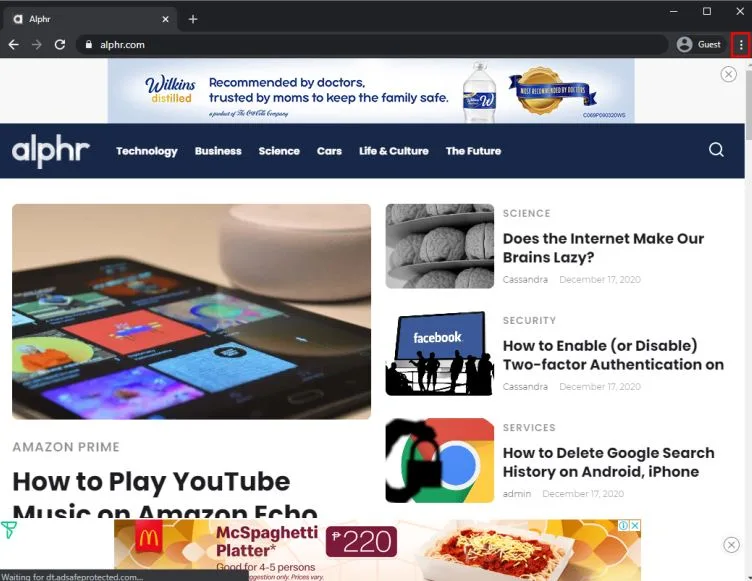This screenshot has width=752, height=581.
Task: Close the top Wilkins banner ad
Action: pos(728,74)
